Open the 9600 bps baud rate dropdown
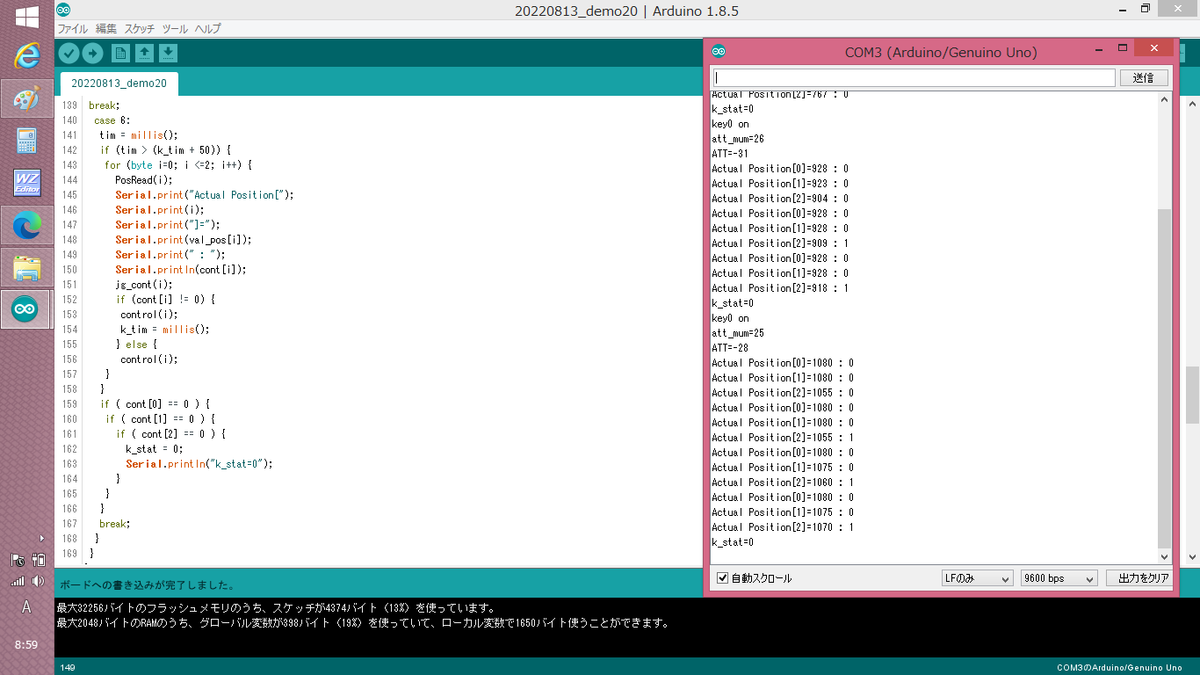The image size is (1200, 675). [1059, 578]
